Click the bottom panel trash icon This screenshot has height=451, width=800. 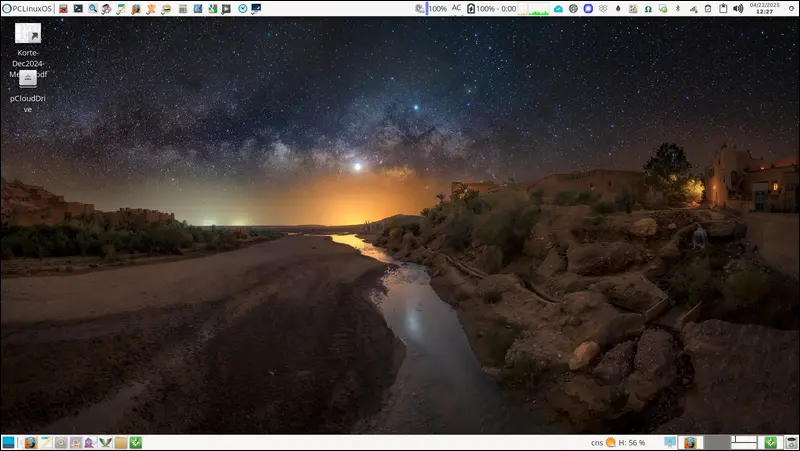pyautogui.click(x=791, y=442)
